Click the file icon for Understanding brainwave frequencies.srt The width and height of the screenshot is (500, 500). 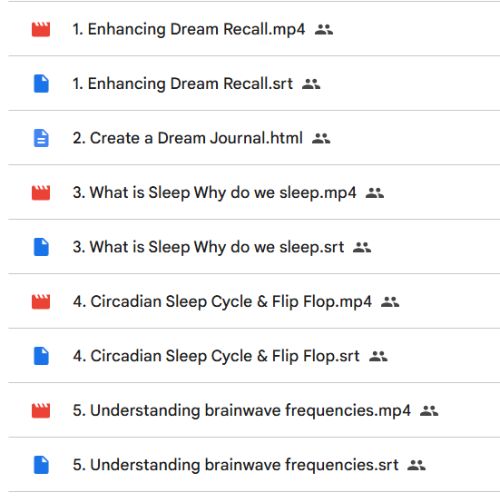[x=41, y=465]
